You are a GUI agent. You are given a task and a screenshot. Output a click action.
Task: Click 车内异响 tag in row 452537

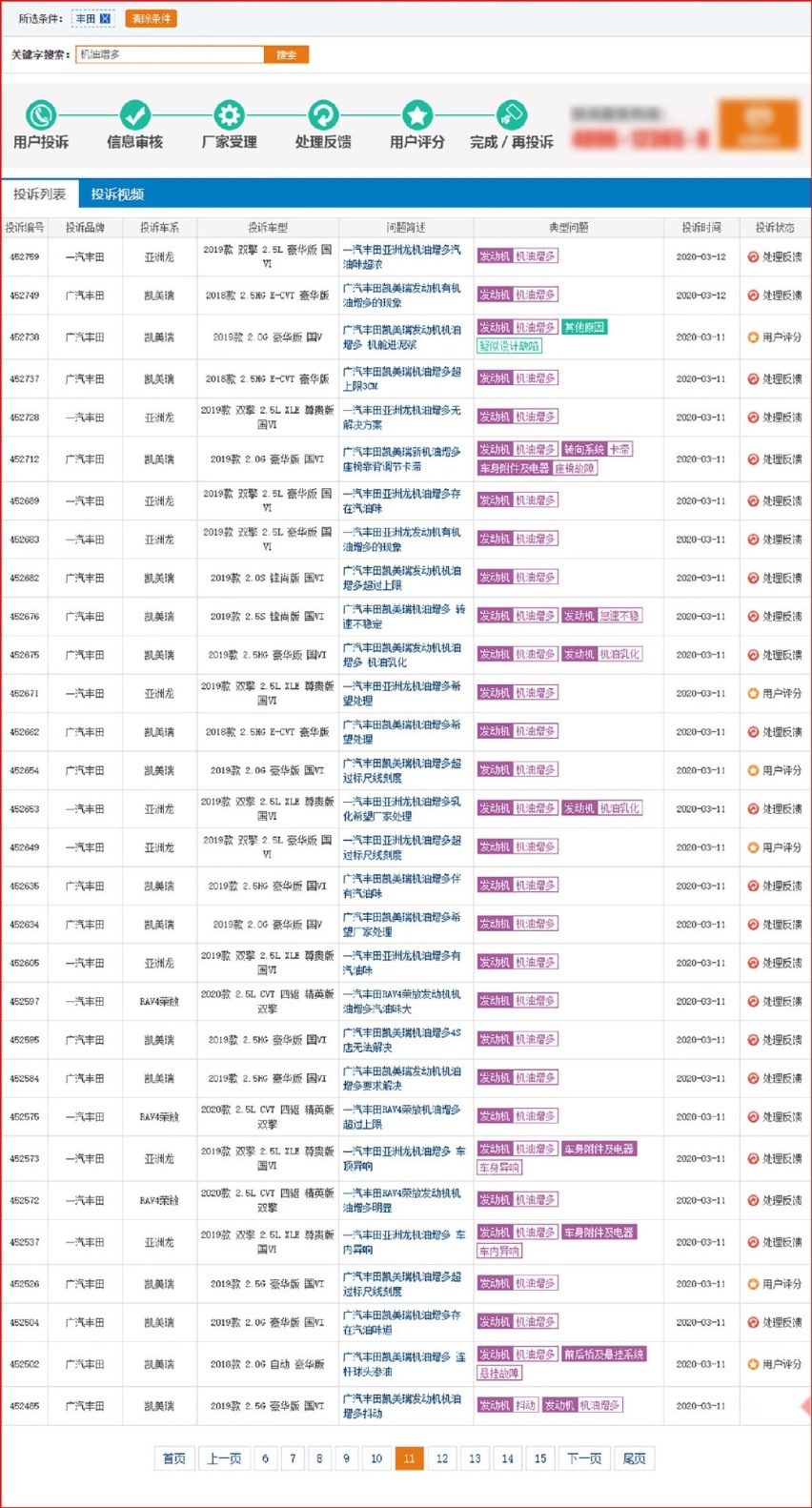(499, 1252)
